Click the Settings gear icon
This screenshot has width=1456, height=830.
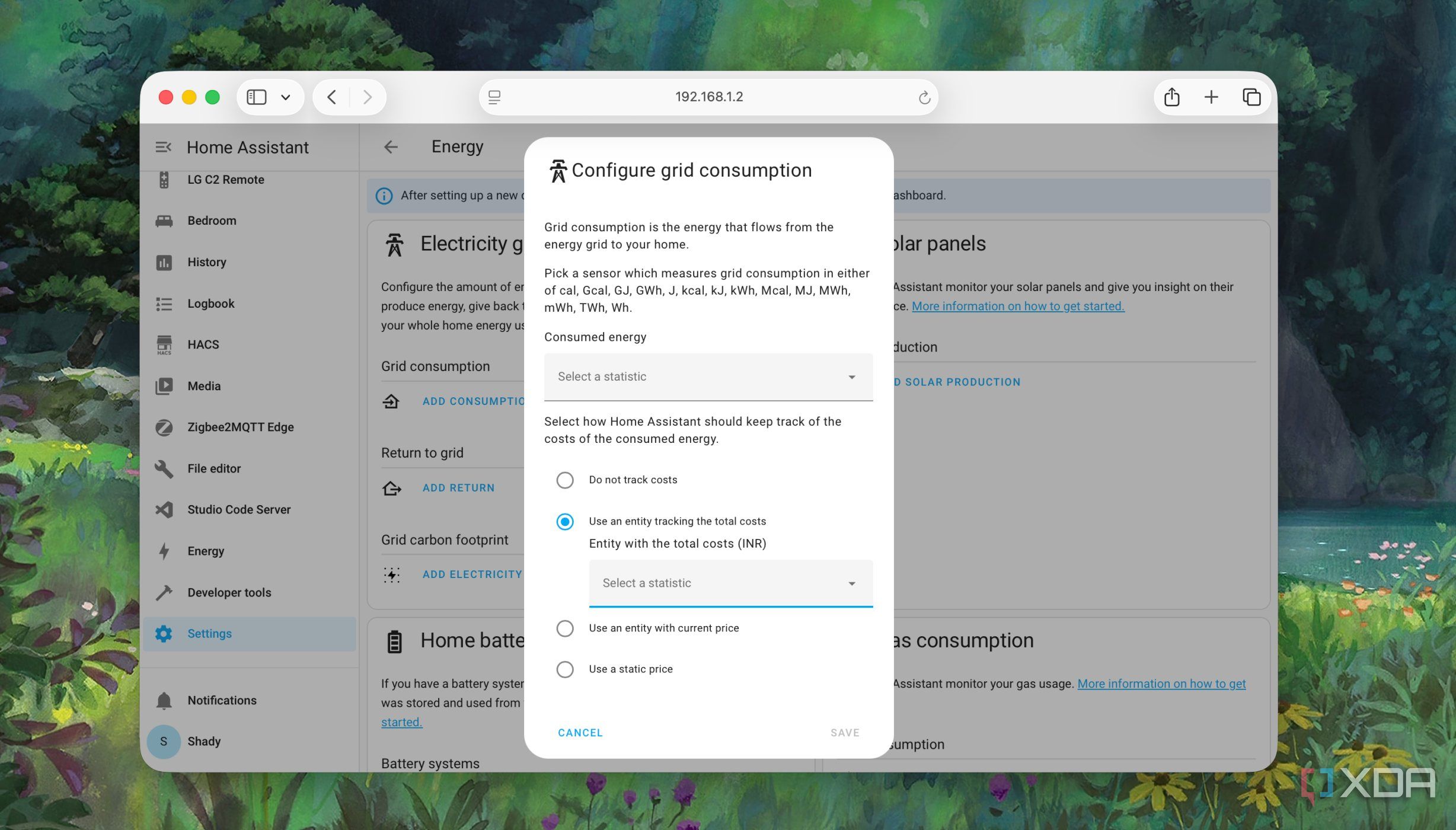(164, 634)
